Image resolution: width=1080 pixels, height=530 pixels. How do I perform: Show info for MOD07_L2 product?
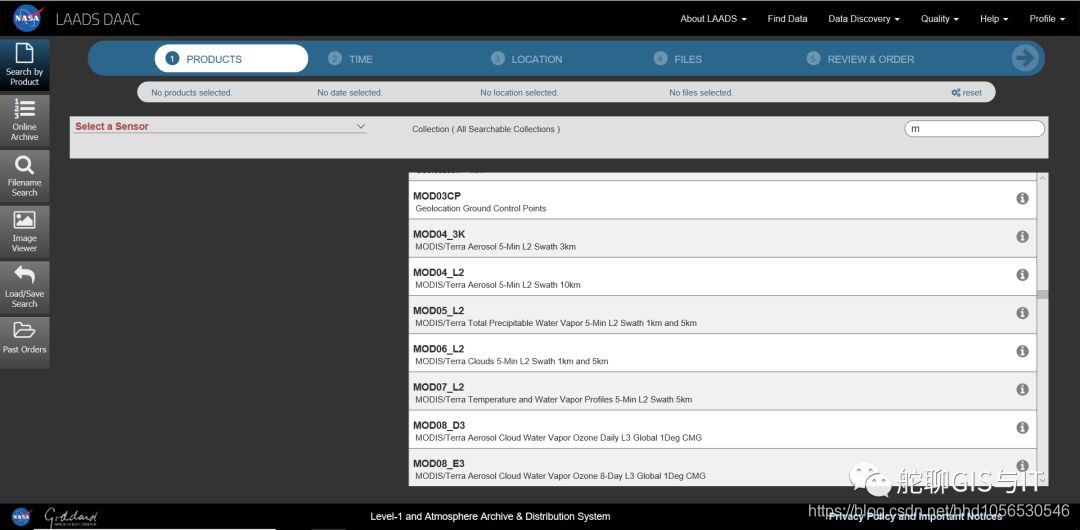1022,389
